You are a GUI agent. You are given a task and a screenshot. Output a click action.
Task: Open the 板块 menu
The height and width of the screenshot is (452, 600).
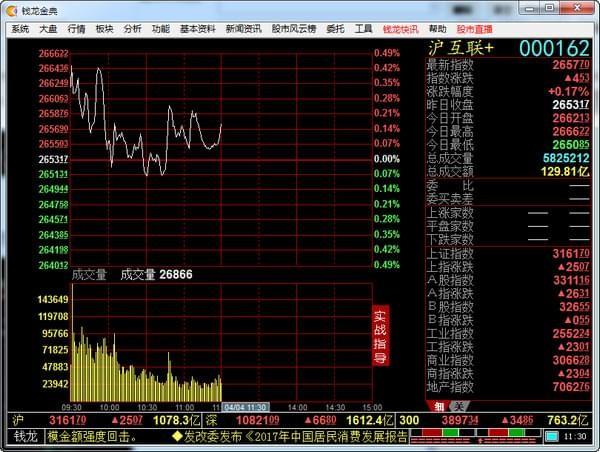104,29
